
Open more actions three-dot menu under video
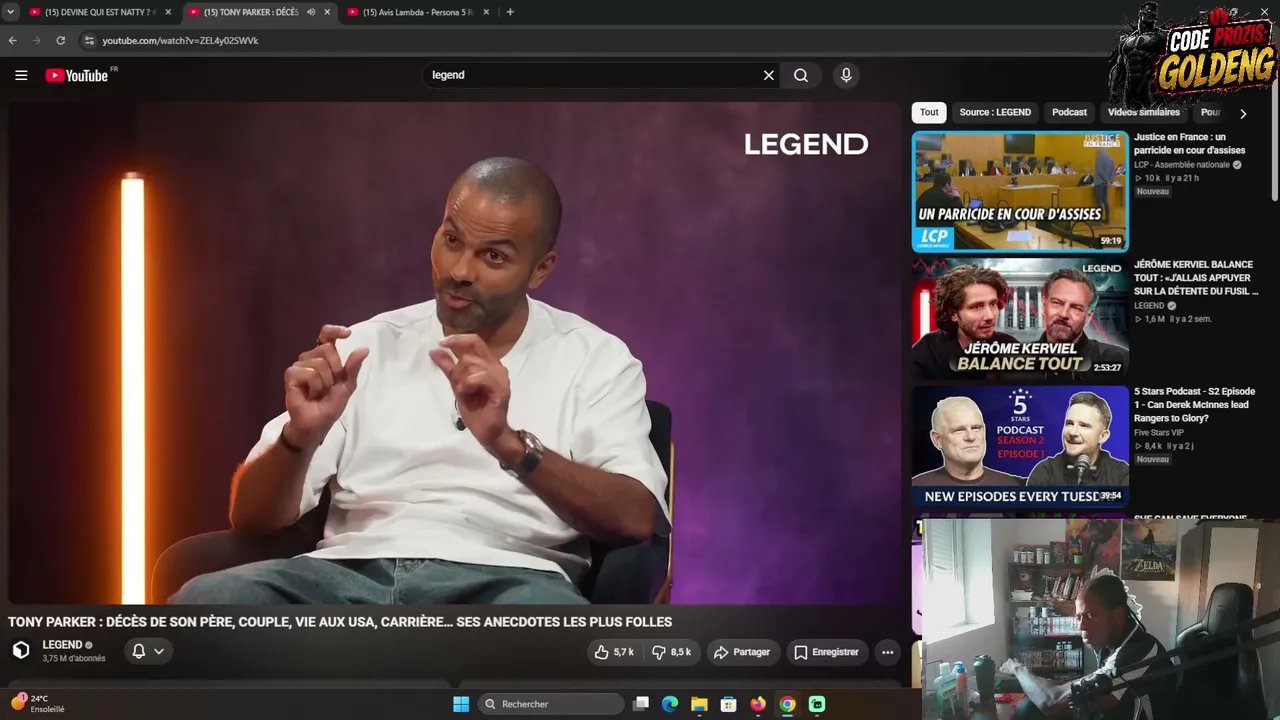(x=887, y=652)
